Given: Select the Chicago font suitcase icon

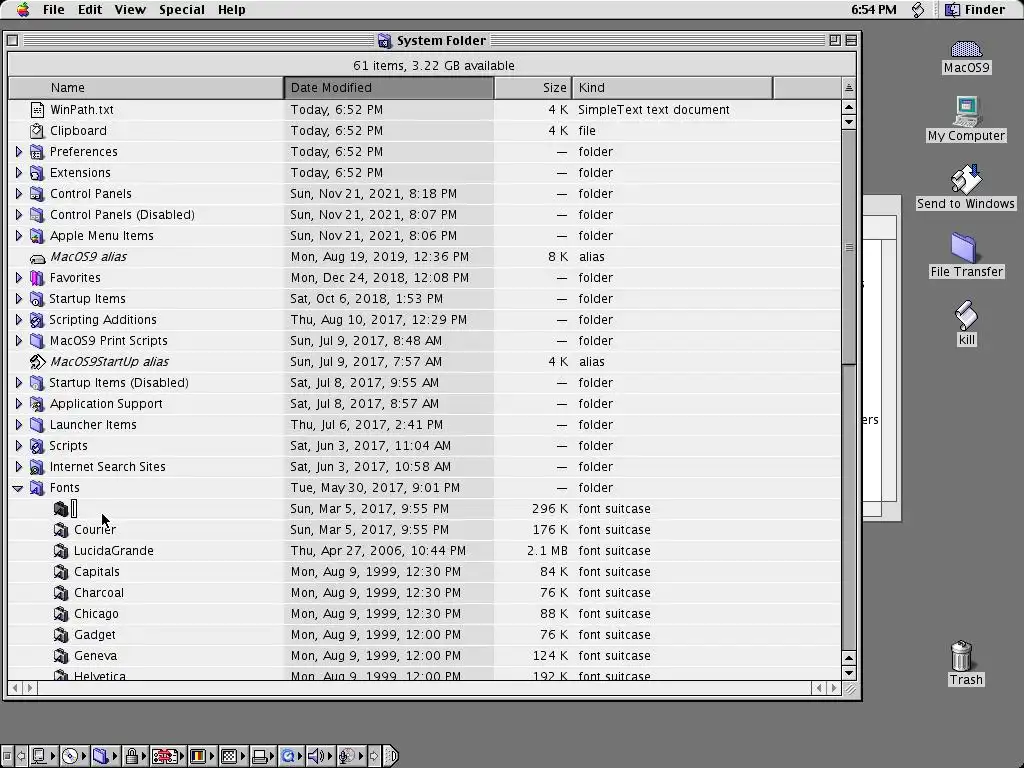Looking at the screenshot, I should (x=61, y=613).
